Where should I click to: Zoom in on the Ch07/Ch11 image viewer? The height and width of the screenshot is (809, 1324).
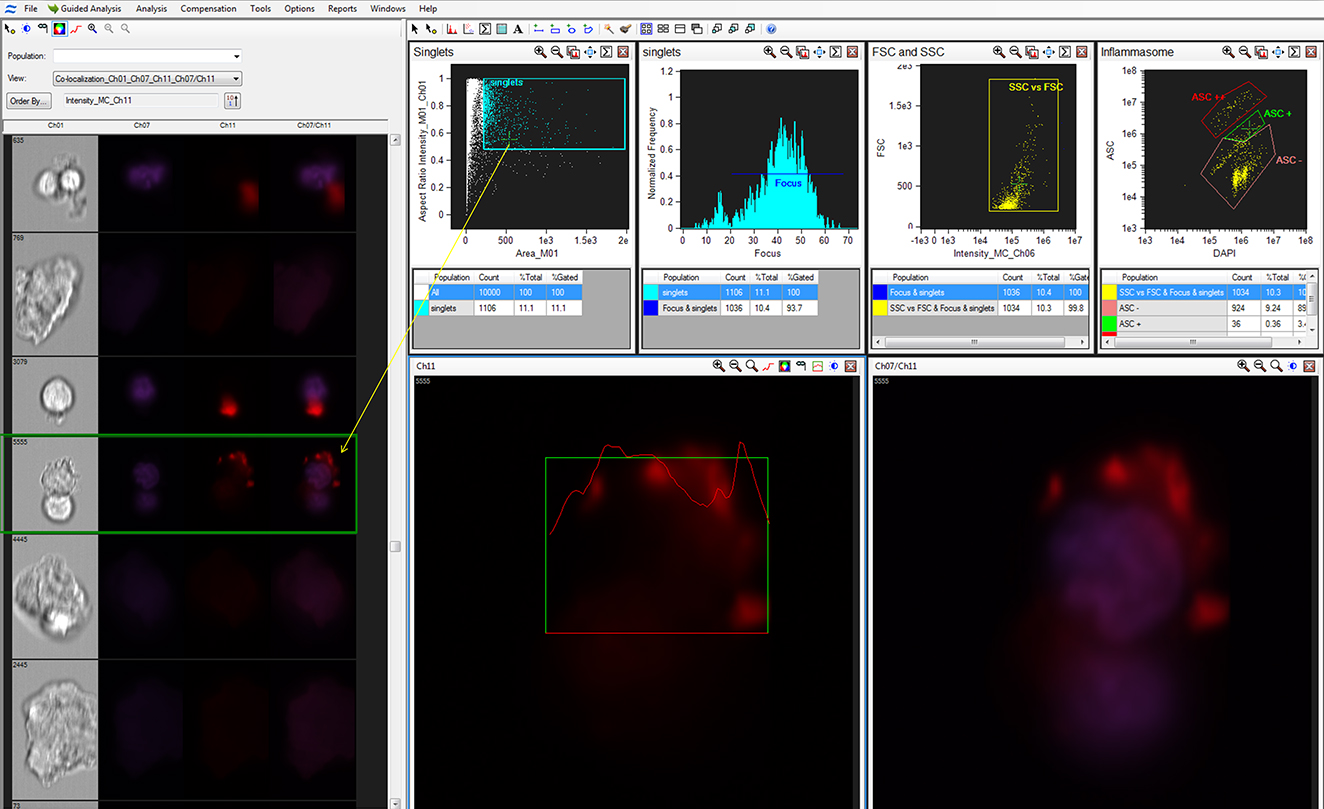click(x=1243, y=366)
